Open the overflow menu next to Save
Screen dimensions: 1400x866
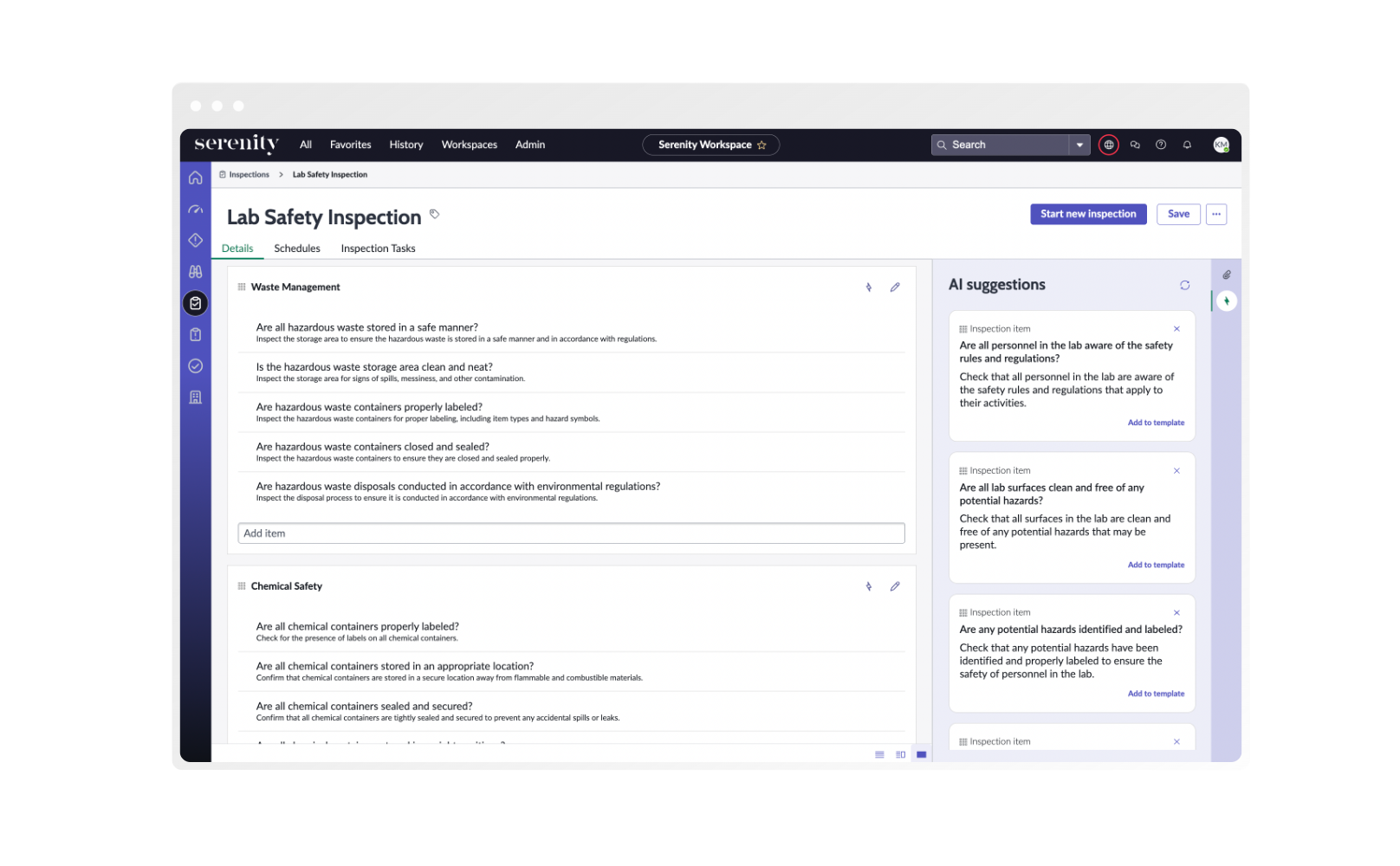(1216, 214)
